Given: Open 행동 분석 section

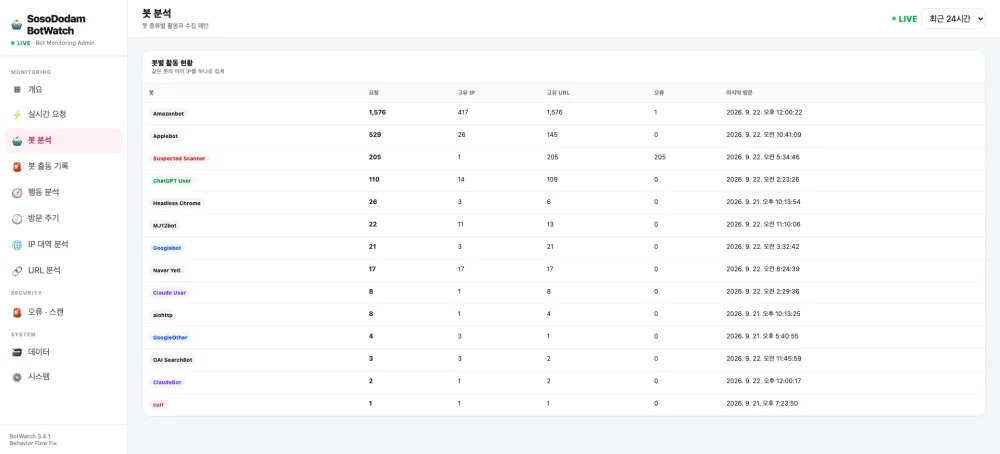Looking at the screenshot, I should [x=63, y=193].
